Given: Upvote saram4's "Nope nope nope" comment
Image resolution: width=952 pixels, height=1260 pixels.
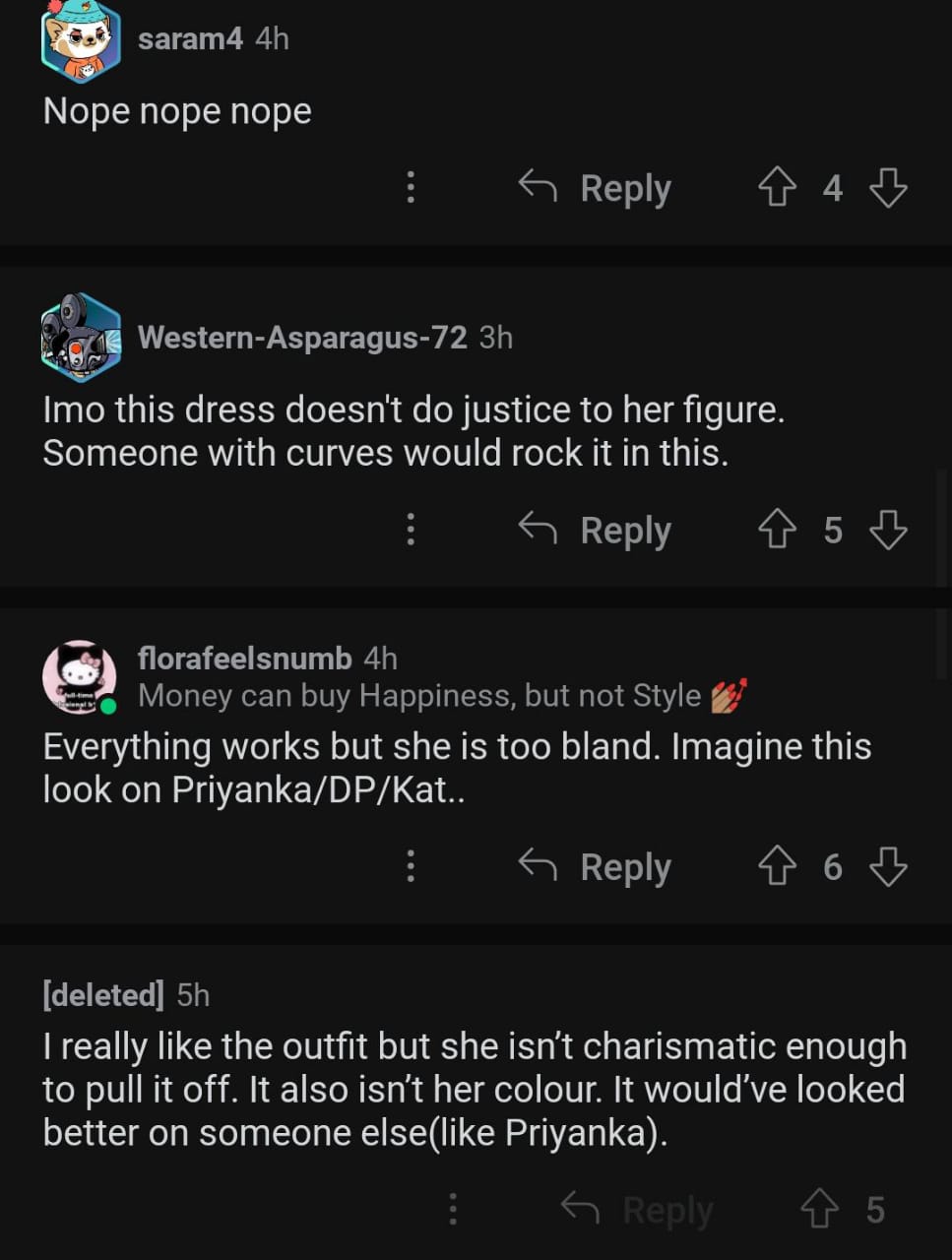Looking at the screenshot, I should point(777,187).
